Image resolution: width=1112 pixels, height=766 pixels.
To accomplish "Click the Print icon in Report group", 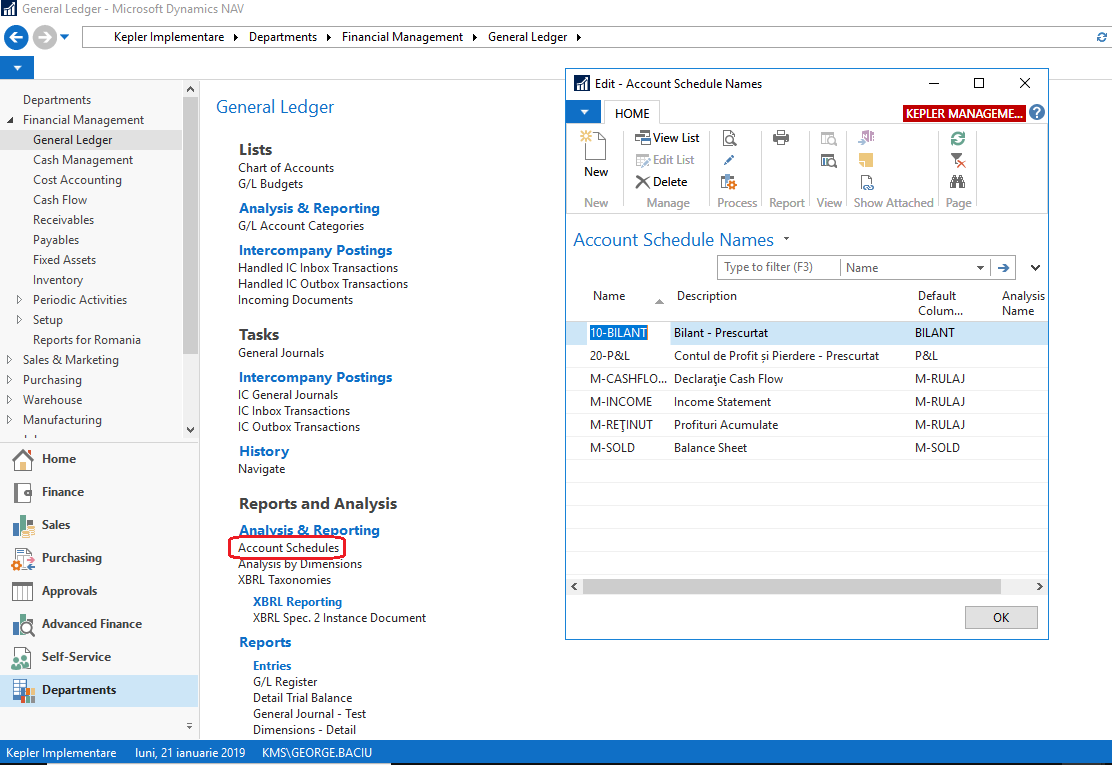I will [781, 139].
